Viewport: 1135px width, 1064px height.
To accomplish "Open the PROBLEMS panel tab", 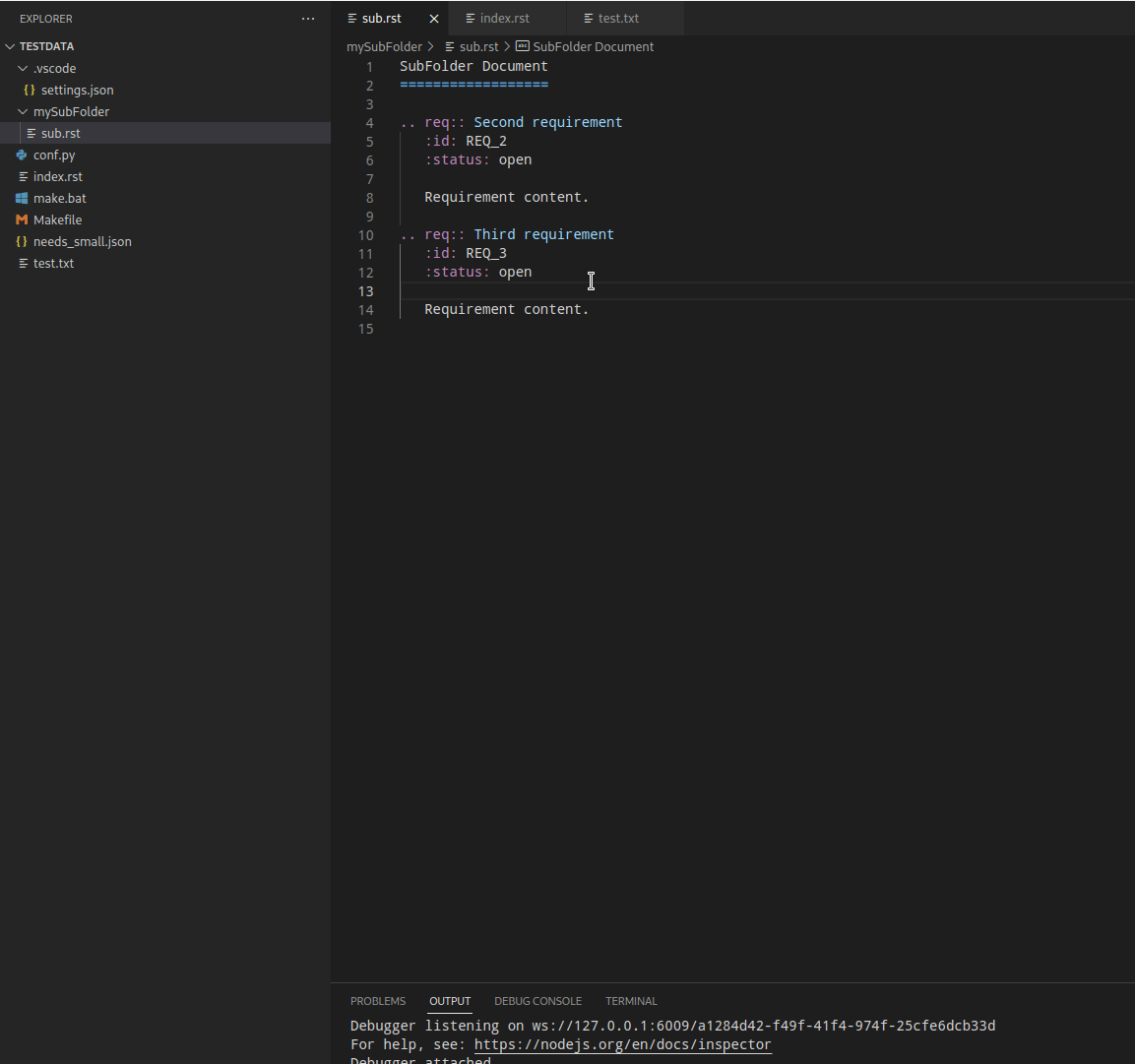I will 378,1001.
